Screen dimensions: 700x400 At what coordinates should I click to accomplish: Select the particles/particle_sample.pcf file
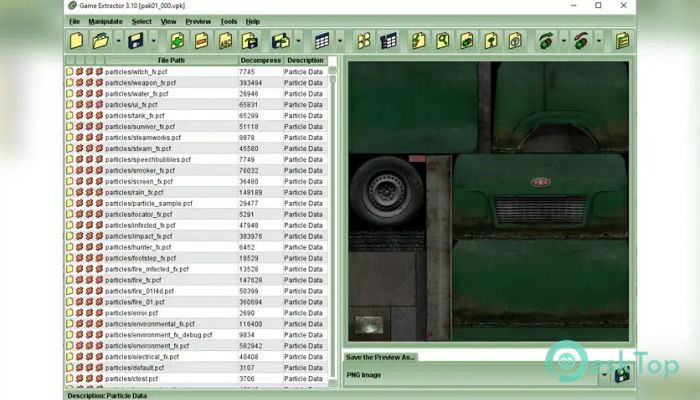coord(149,203)
